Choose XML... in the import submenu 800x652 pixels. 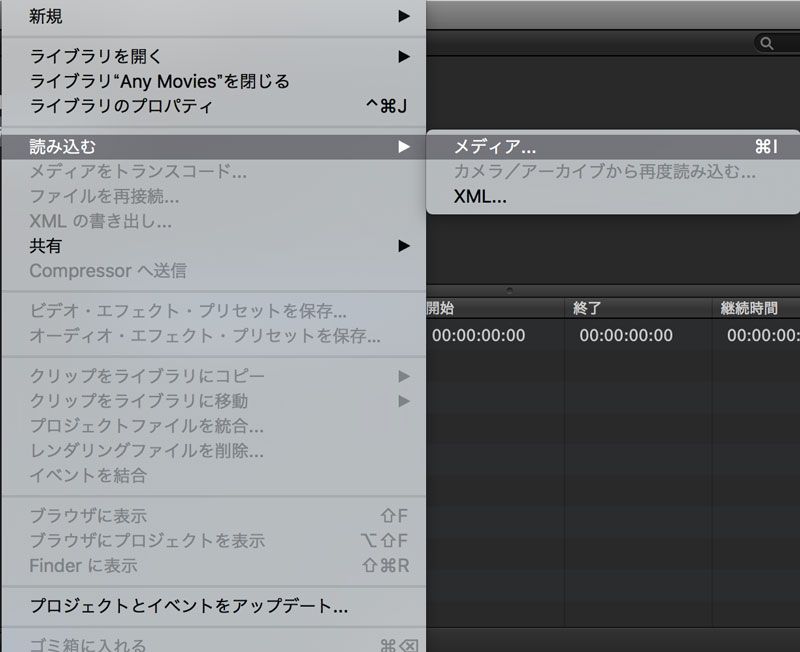(x=480, y=197)
